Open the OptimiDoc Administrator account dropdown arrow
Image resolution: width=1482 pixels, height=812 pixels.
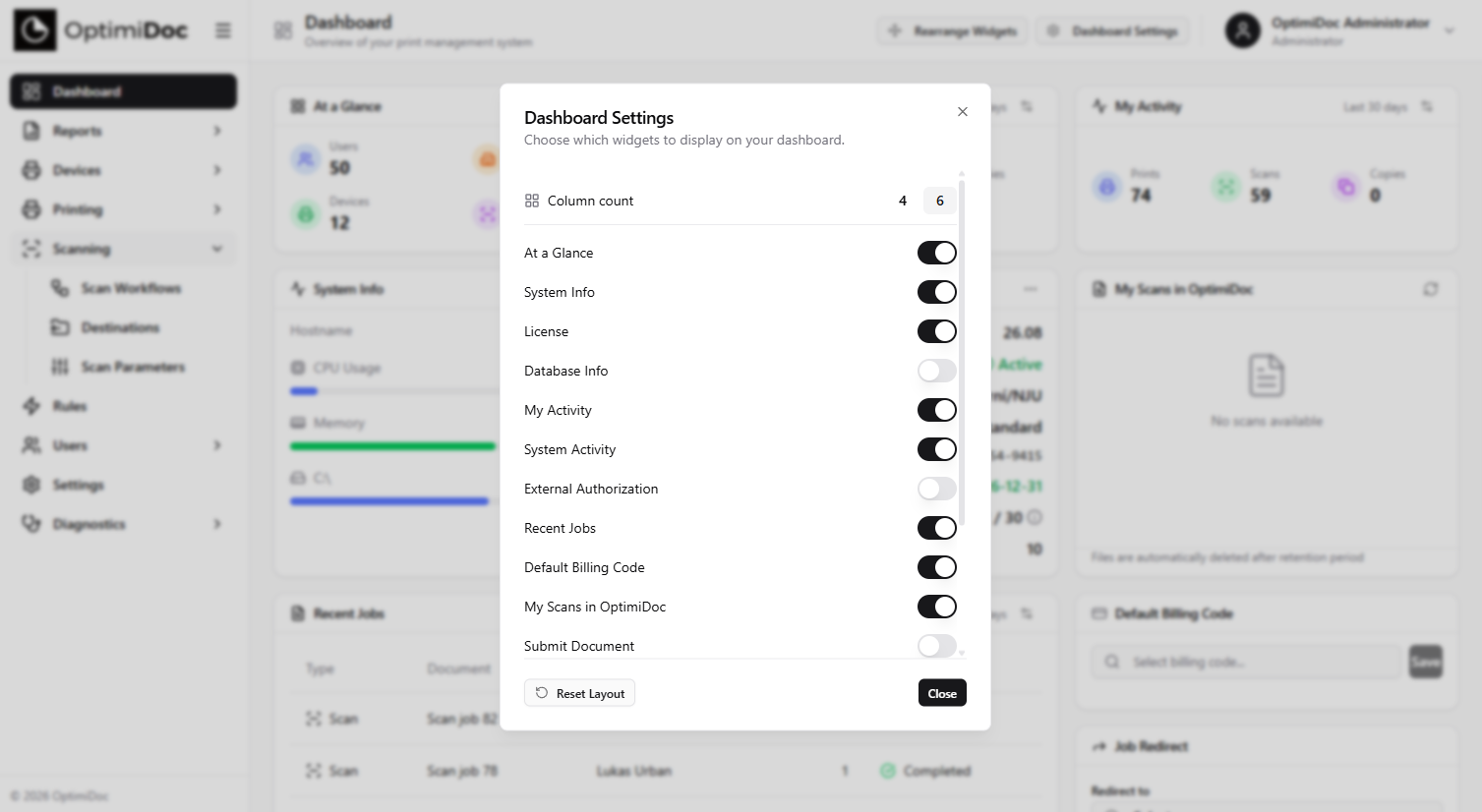(1449, 30)
